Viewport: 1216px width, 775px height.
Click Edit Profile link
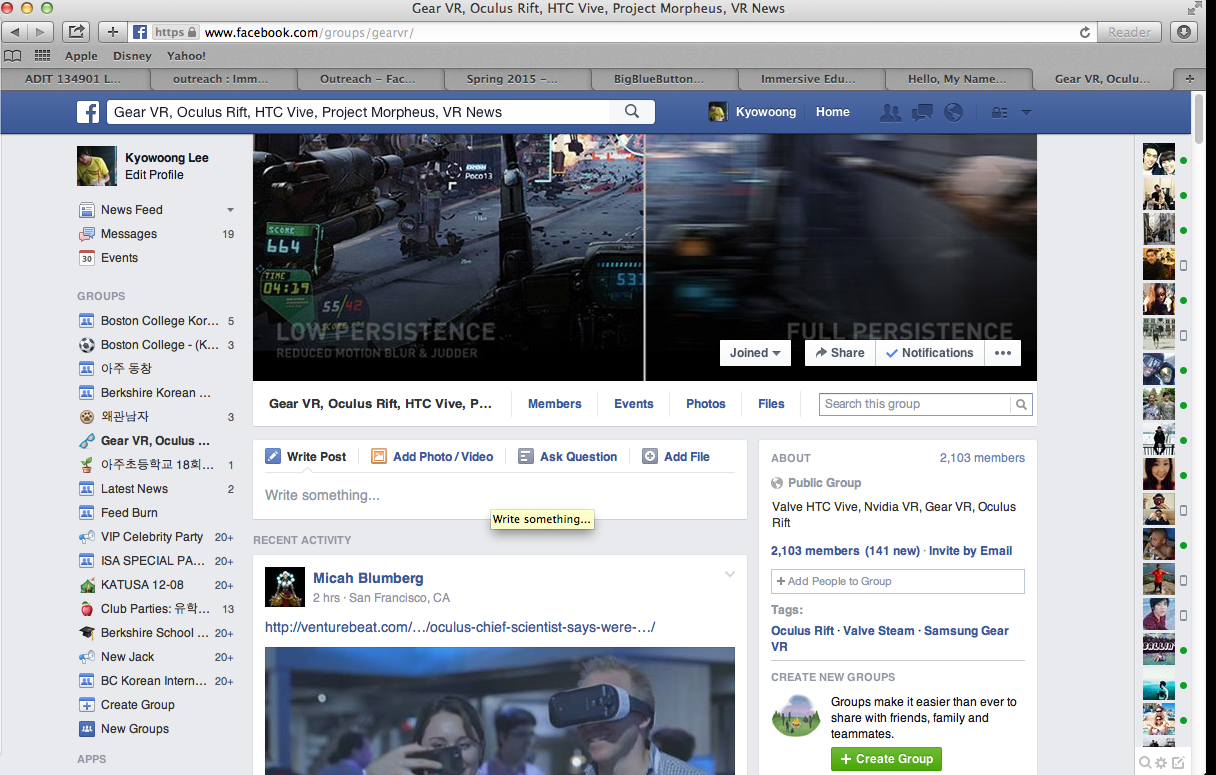pos(154,175)
